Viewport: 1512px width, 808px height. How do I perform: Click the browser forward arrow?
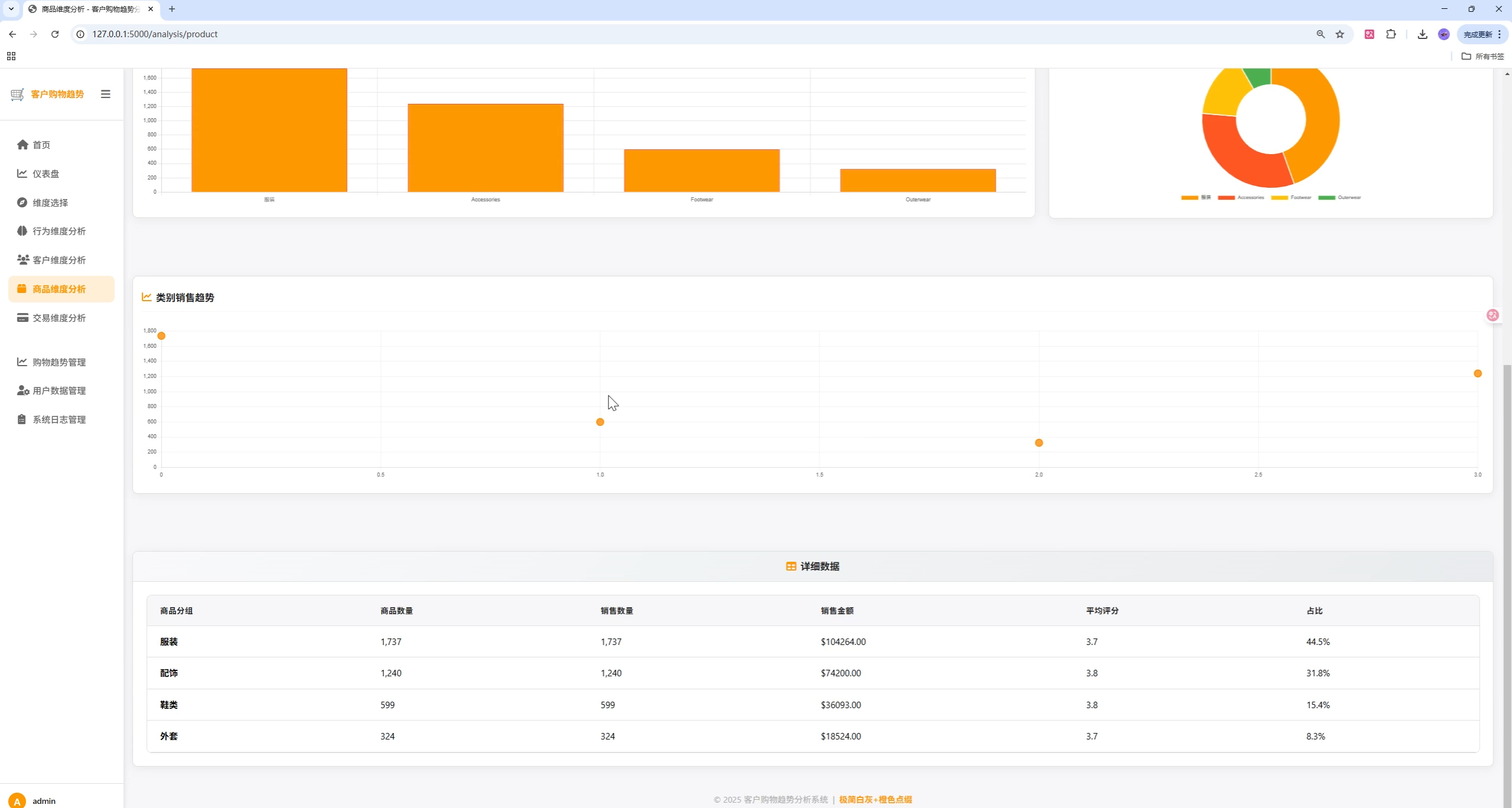34,34
